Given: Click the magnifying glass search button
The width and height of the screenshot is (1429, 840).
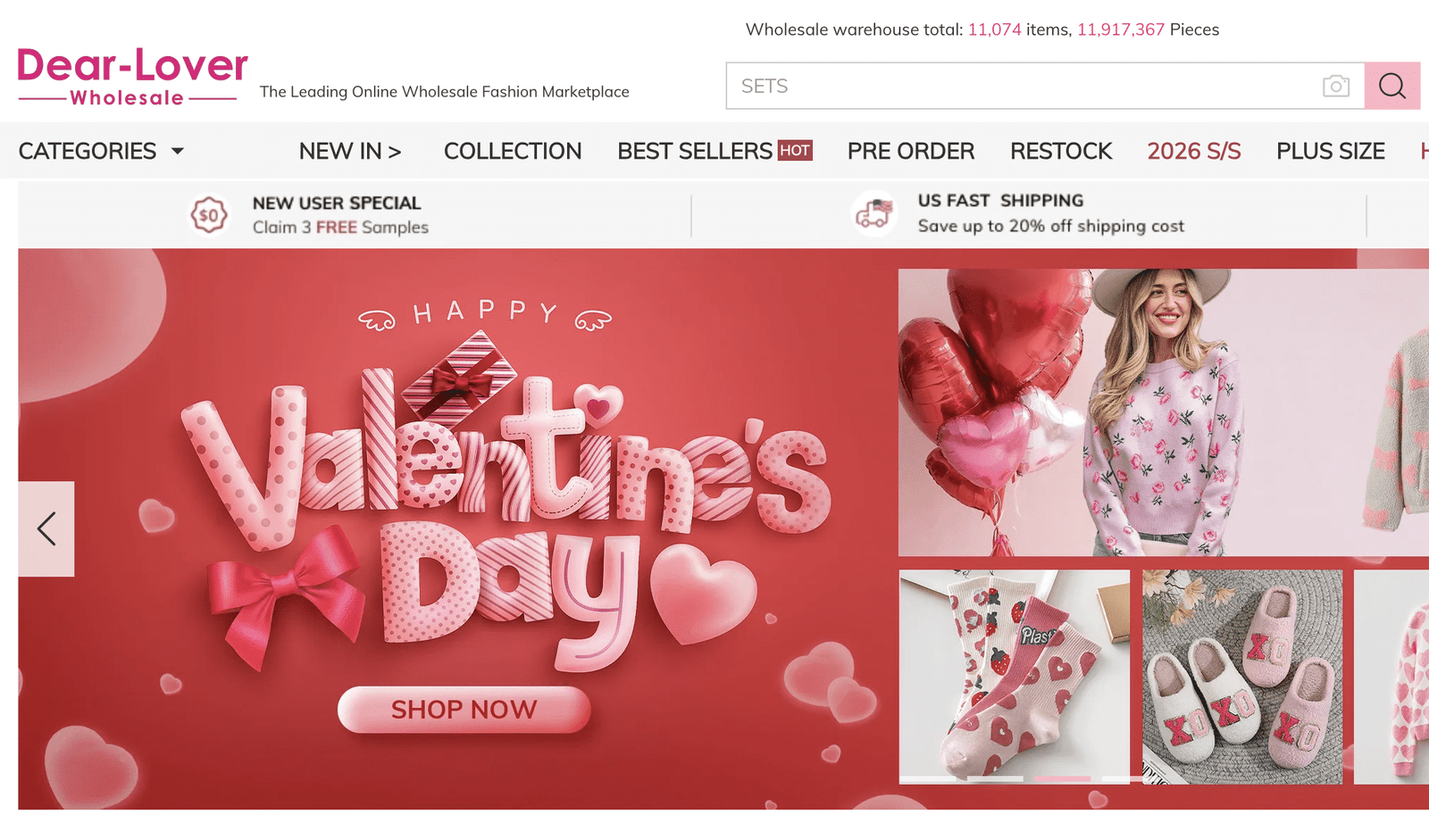Looking at the screenshot, I should click(x=1391, y=86).
